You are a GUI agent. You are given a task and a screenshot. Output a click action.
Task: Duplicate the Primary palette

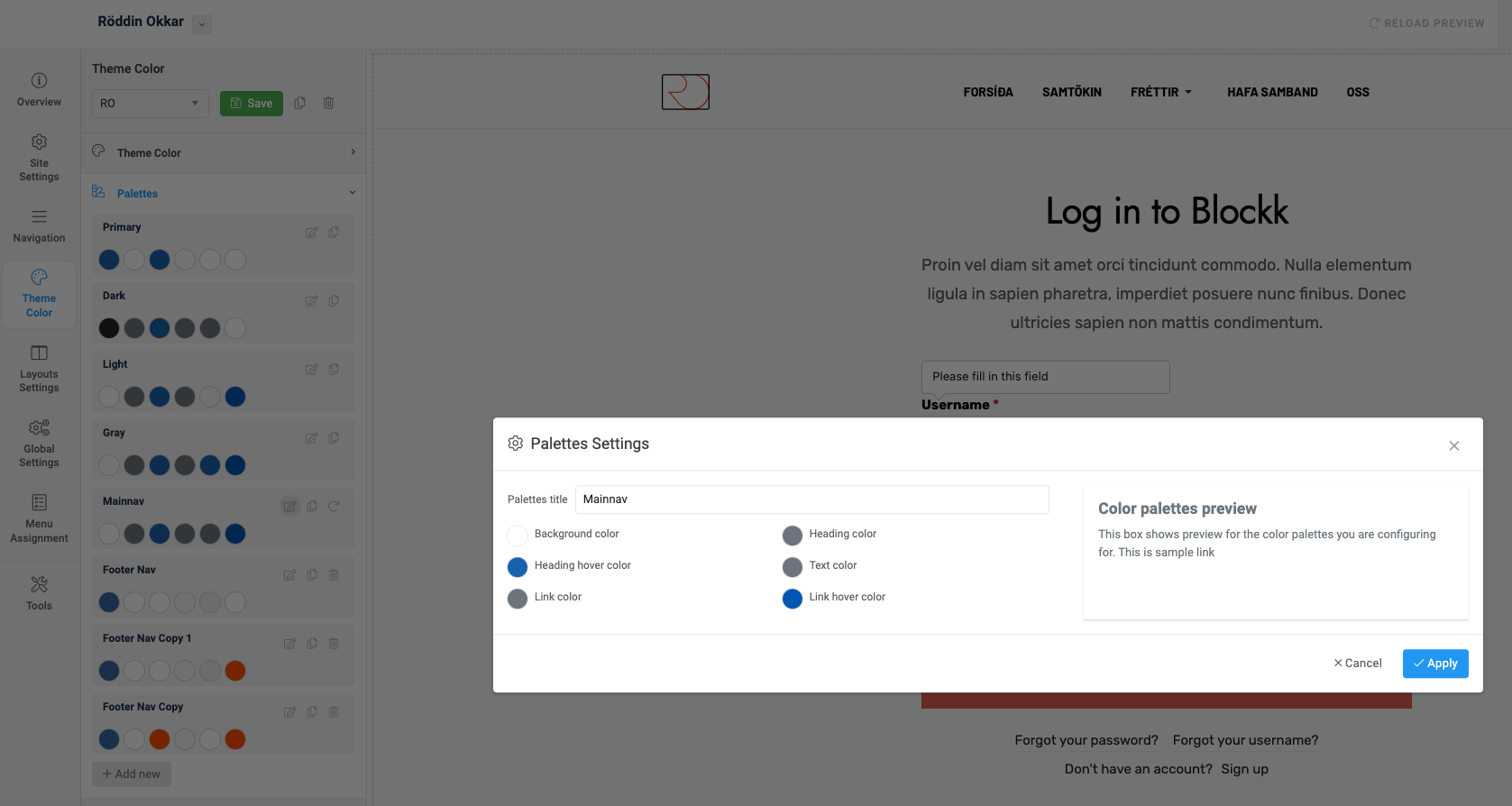click(x=334, y=233)
